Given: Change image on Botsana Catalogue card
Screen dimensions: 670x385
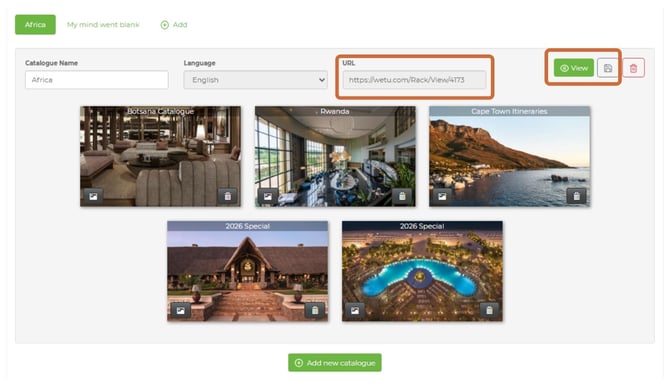Looking at the screenshot, I should click(x=93, y=197).
